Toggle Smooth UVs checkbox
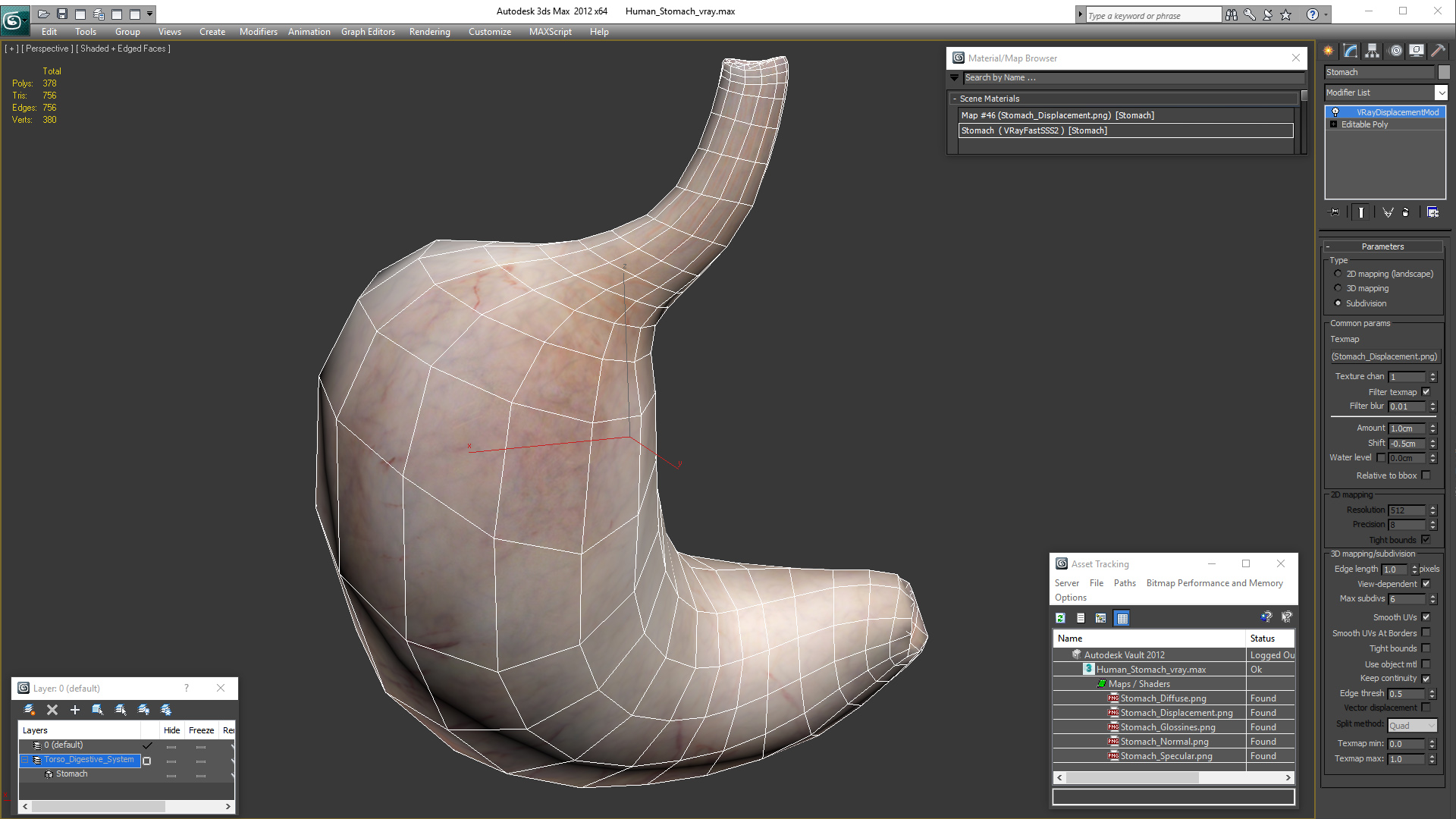The image size is (1456, 819). 1426,617
